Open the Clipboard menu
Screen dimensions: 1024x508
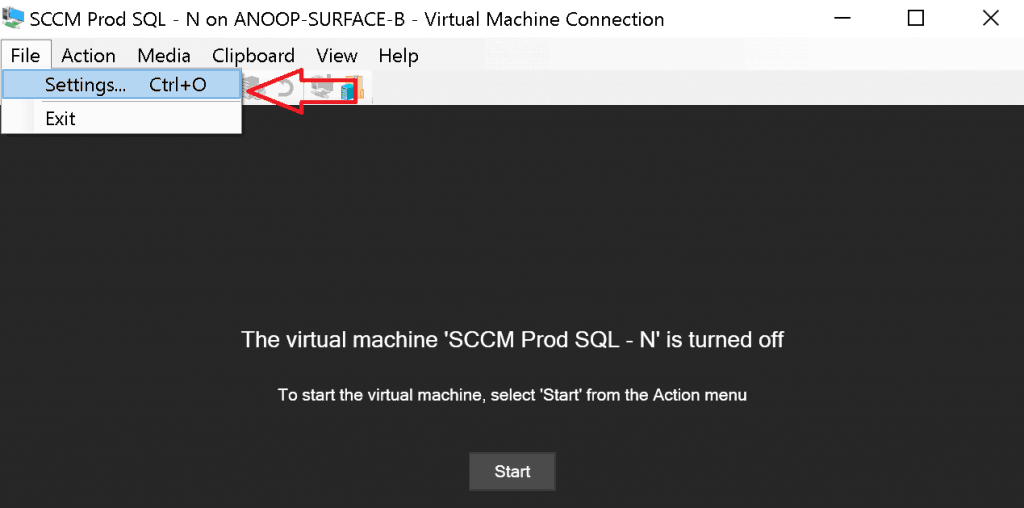tap(253, 55)
